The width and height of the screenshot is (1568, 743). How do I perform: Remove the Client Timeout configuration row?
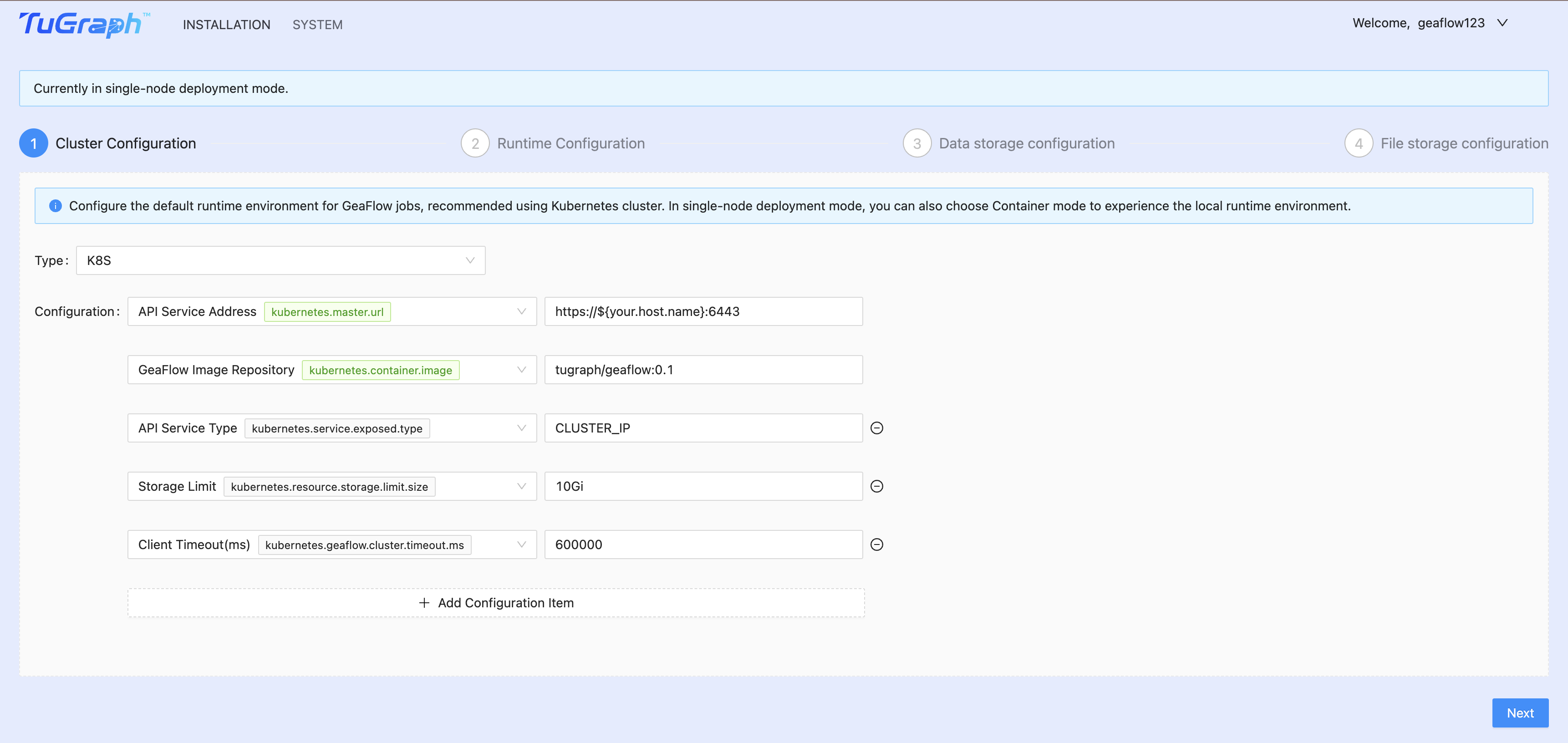pyautogui.click(x=877, y=544)
